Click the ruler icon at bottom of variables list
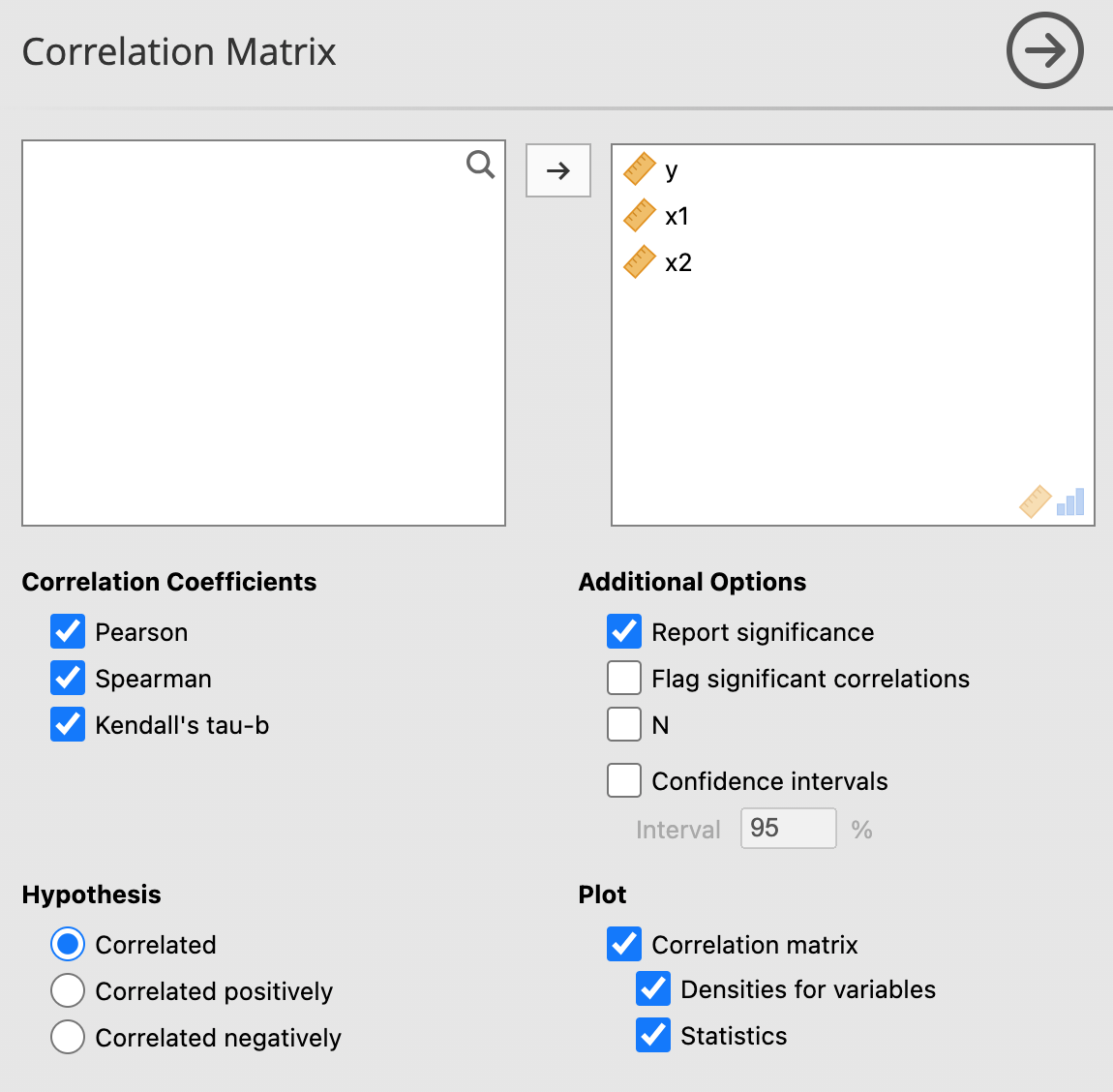The image size is (1113, 1092). point(1036,501)
